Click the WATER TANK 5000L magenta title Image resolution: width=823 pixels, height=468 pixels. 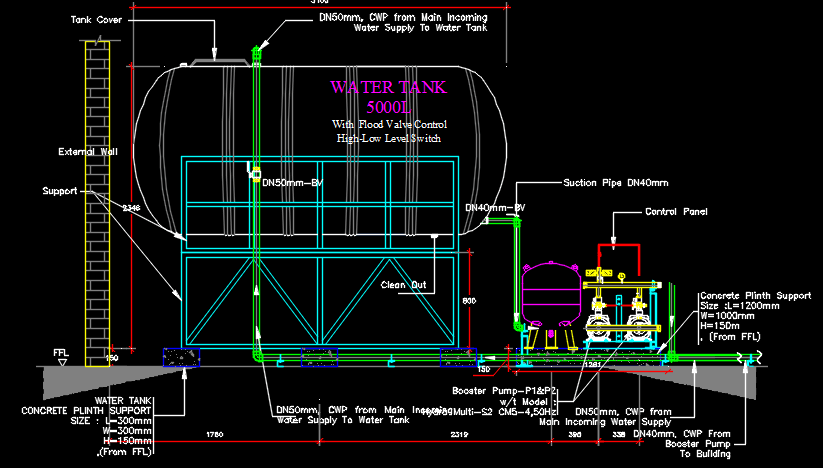pyautogui.click(x=388, y=97)
